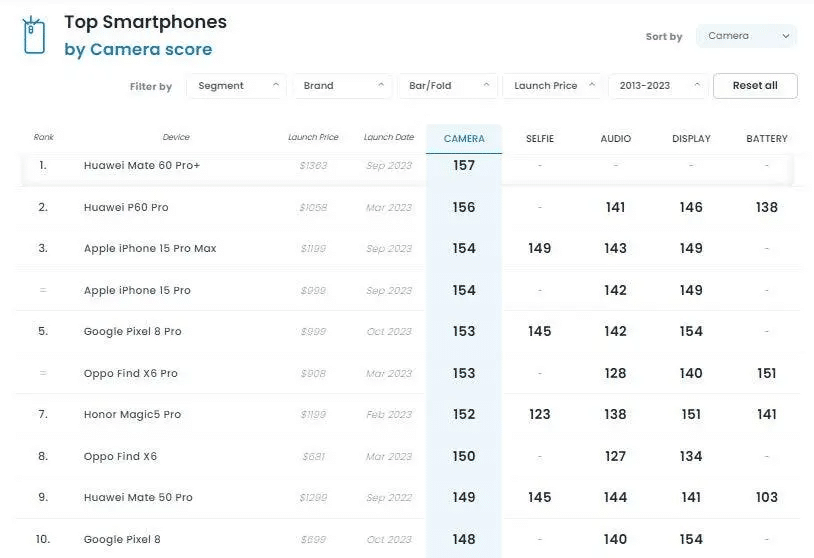Click camera score 148 for Google Pixel 8

click(464, 539)
